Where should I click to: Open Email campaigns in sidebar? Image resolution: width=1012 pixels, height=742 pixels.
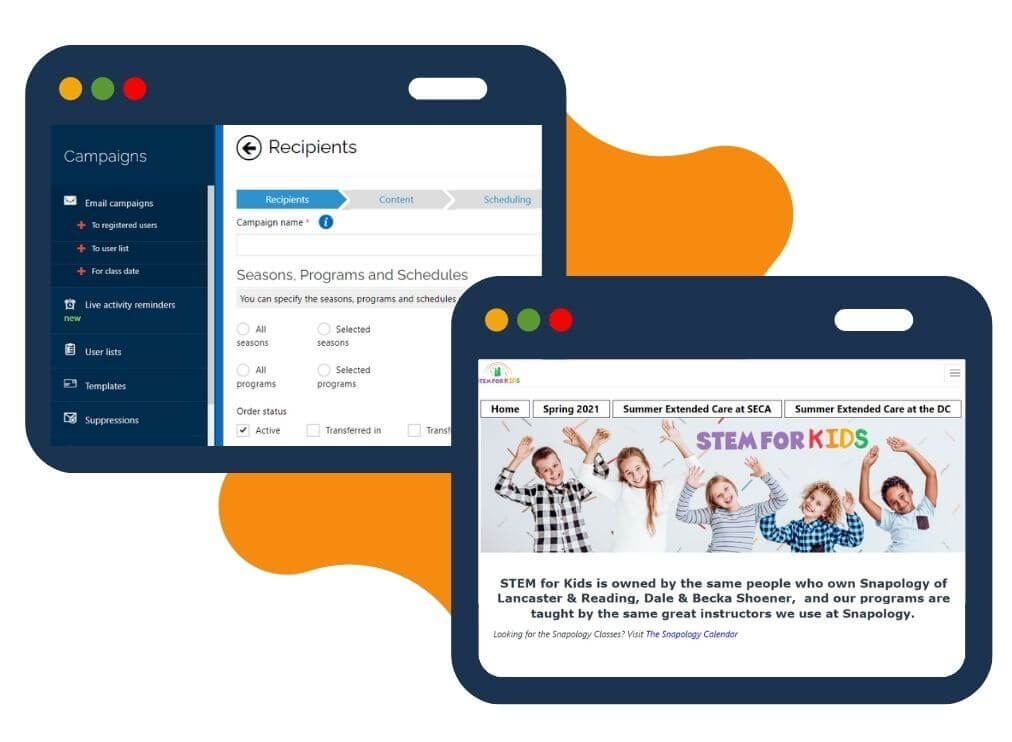(x=119, y=203)
